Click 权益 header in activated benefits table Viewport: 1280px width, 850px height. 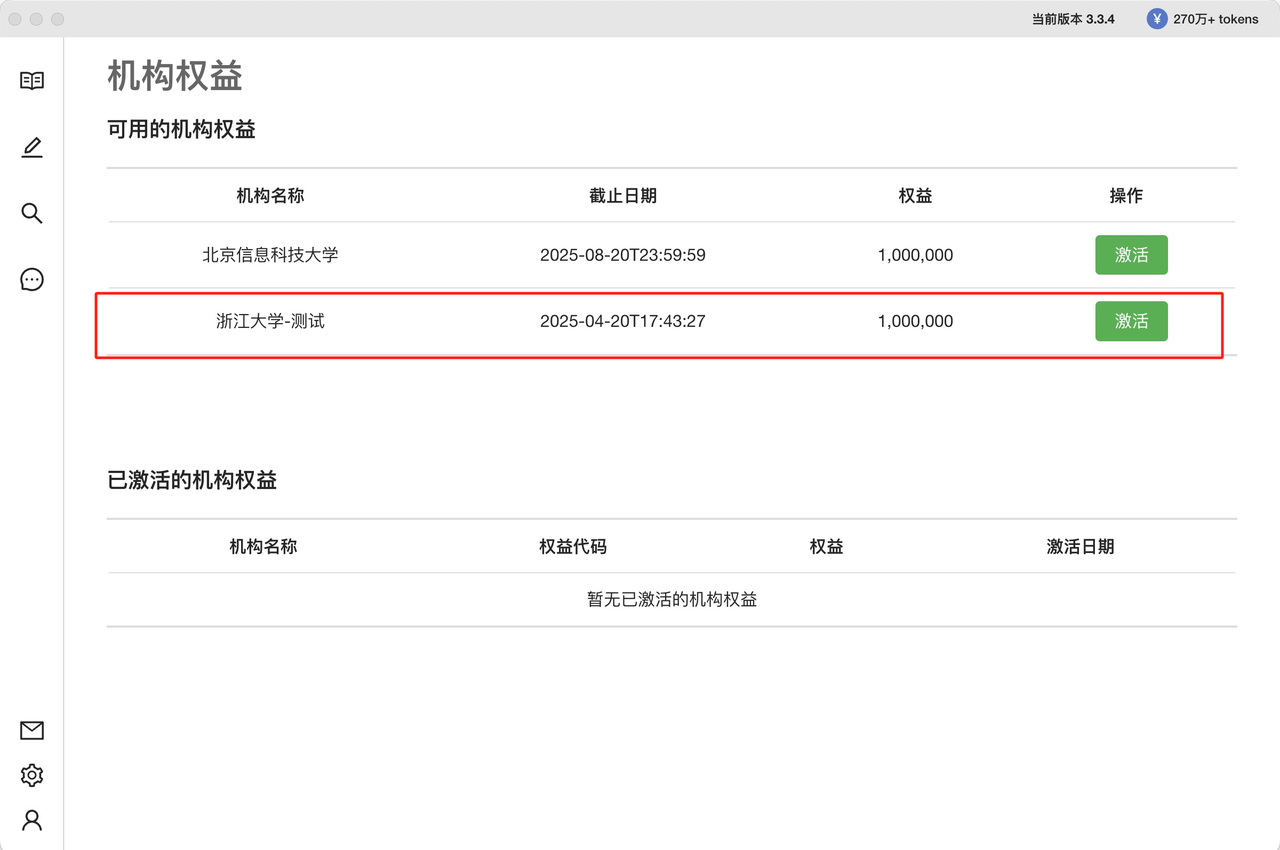coord(826,547)
